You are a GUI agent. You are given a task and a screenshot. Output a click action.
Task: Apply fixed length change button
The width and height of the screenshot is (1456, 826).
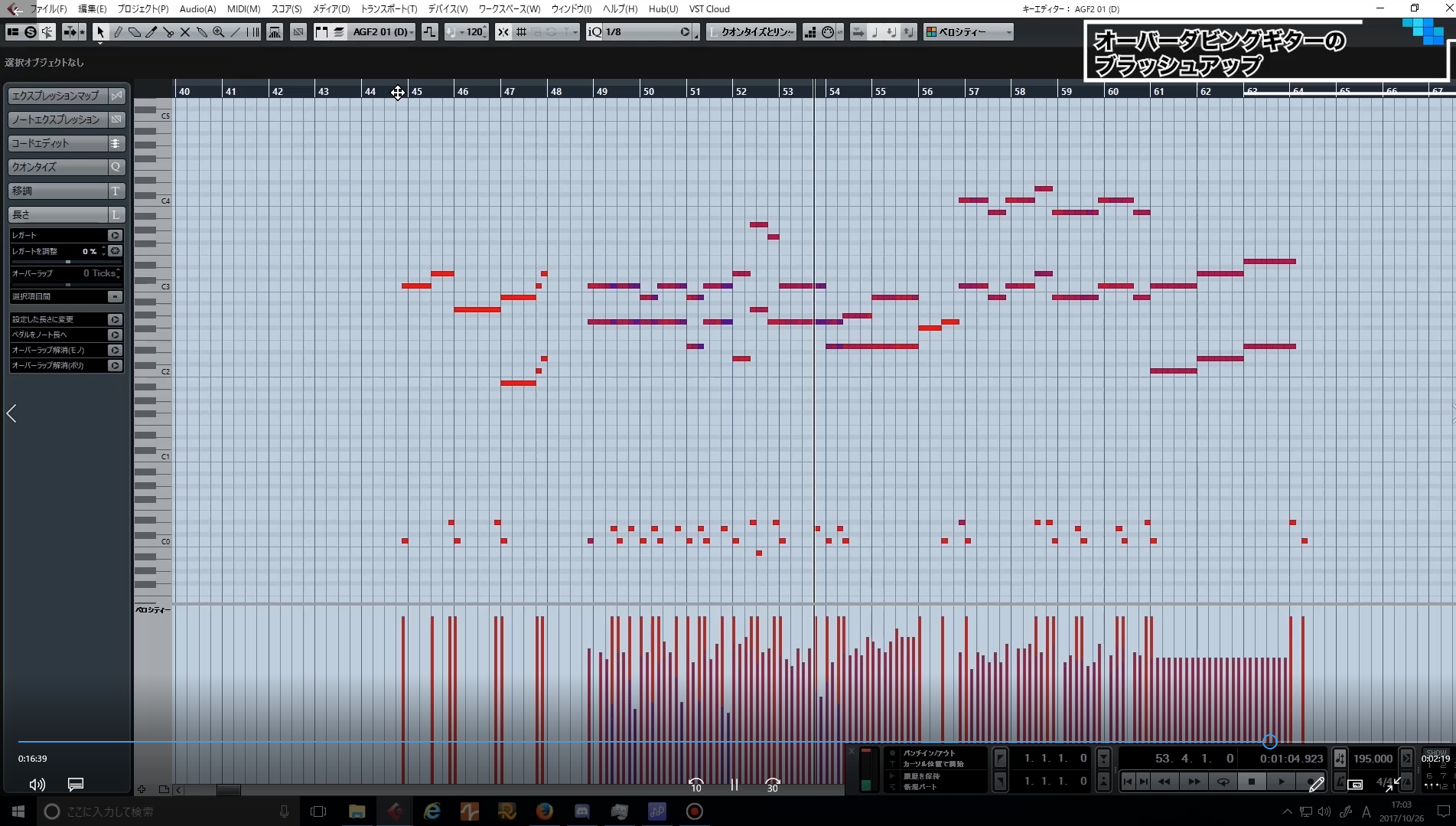[115, 319]
